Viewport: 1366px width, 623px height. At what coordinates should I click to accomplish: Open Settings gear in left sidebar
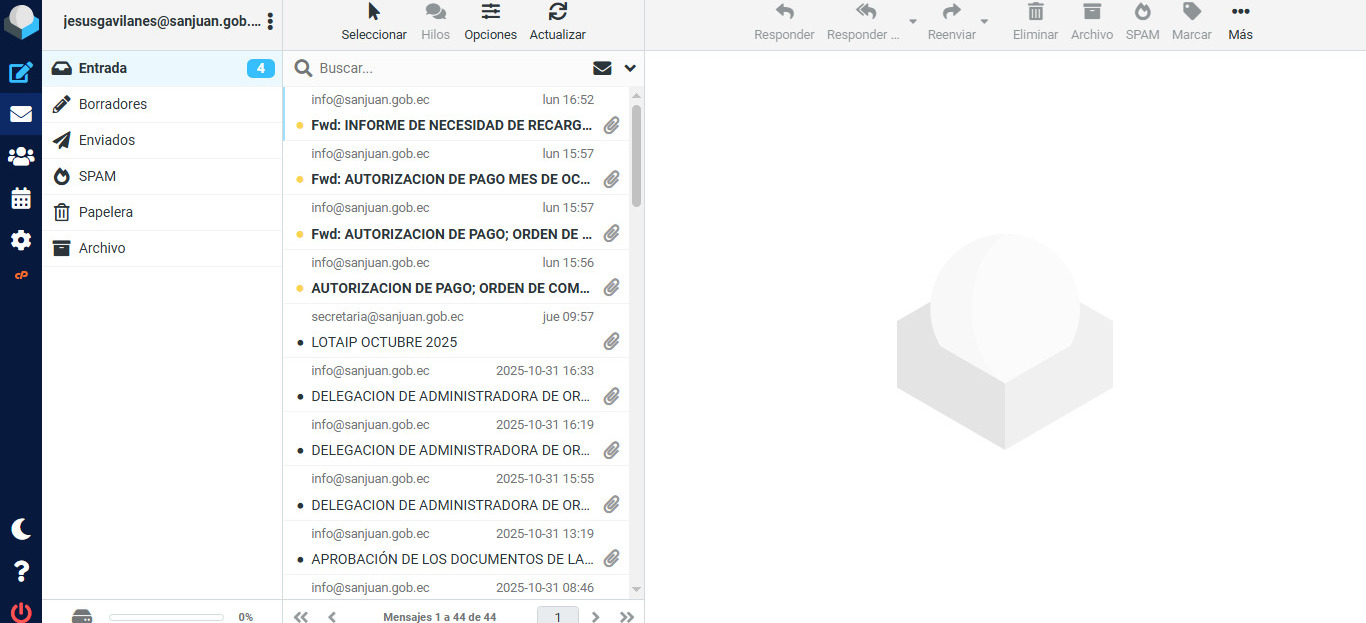click(20, 240)
